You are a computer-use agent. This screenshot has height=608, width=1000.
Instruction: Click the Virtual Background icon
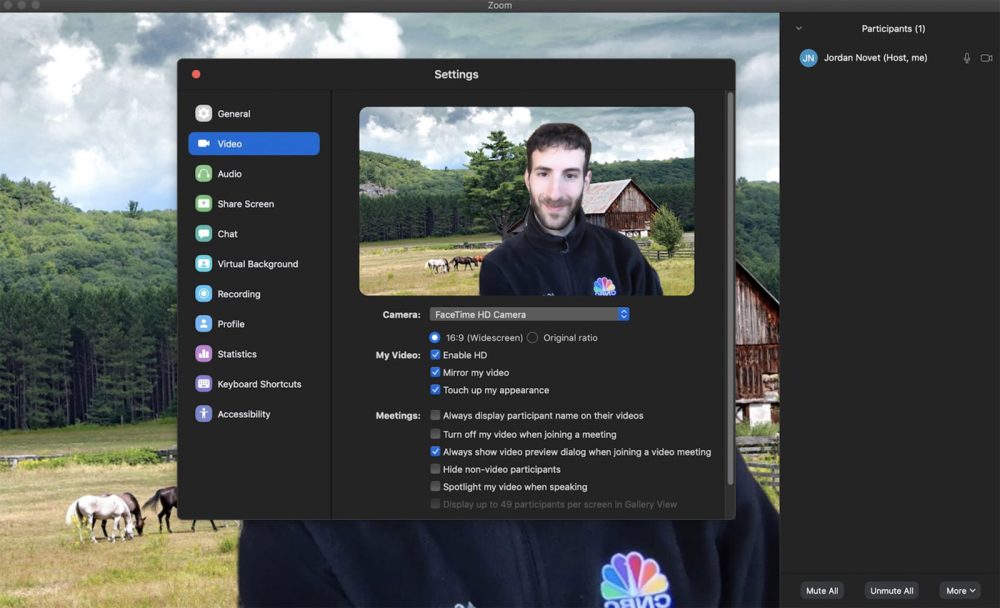[204, 264]
